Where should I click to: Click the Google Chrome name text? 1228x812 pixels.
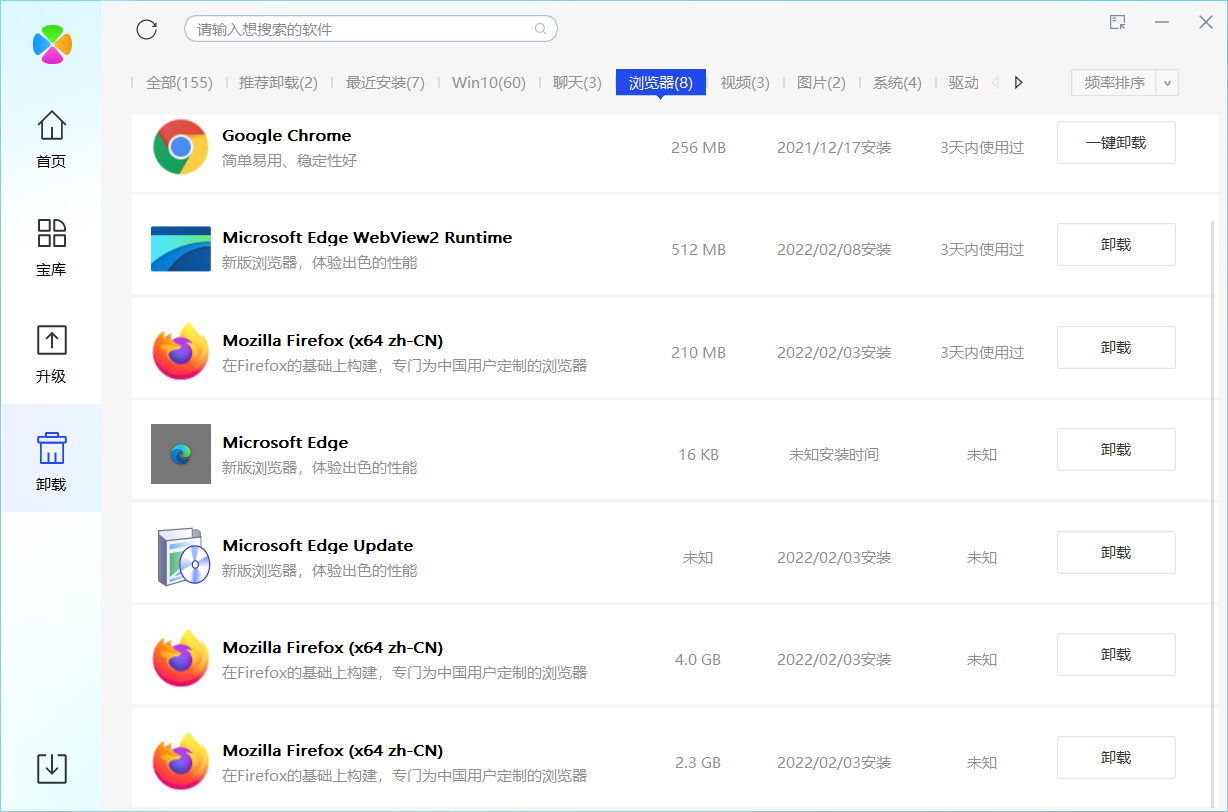[287, 136]
